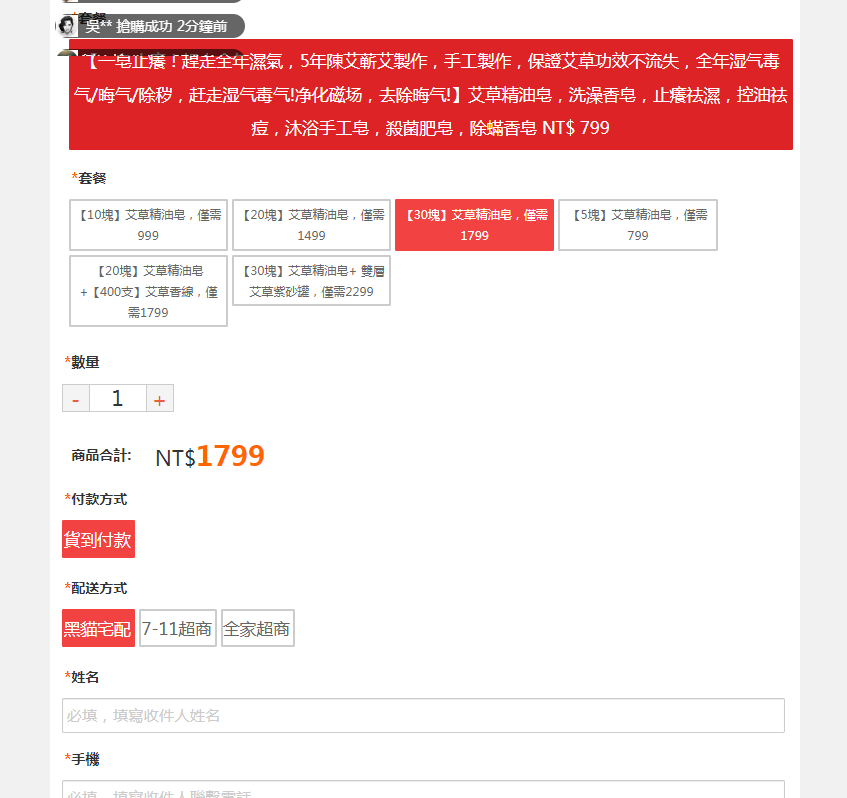Choose the 20塊 soap plus 400支艾草香線 bundle

(148, 291)
